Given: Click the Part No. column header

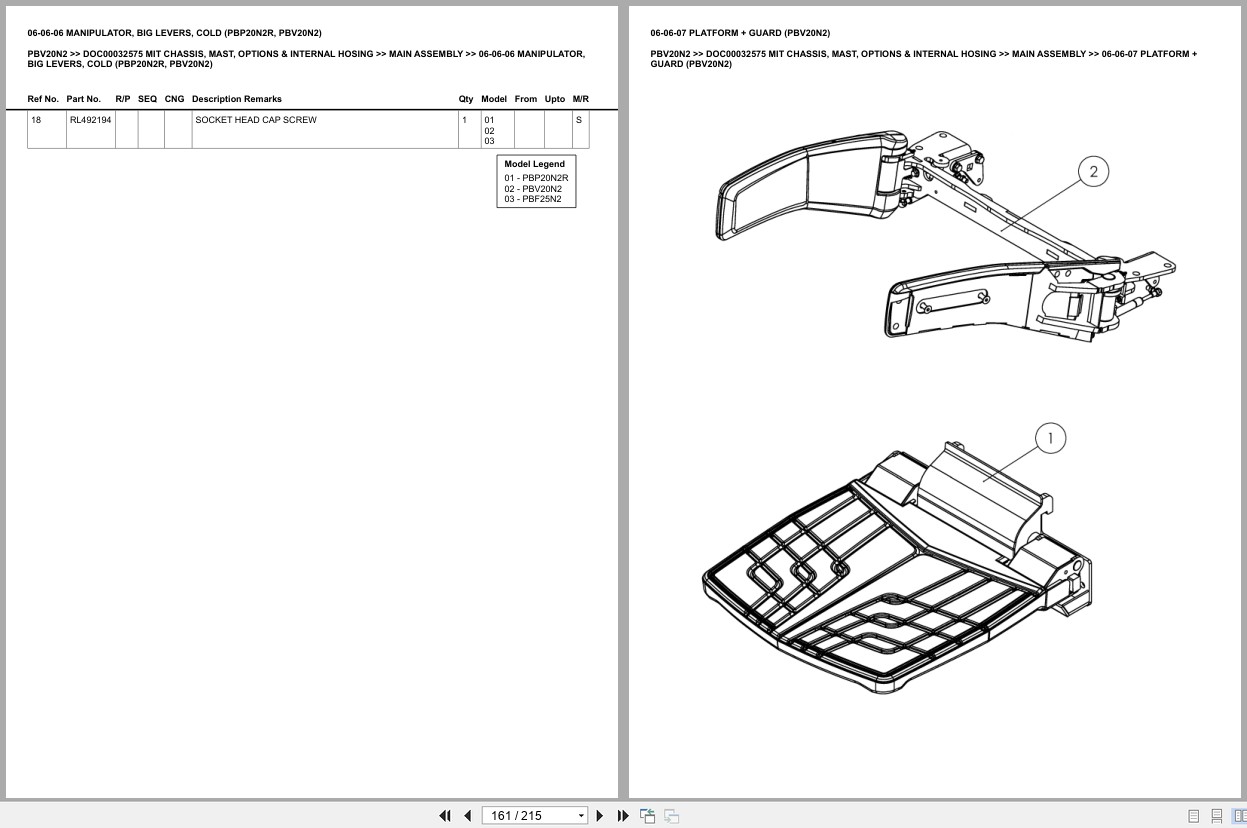Looking at the screenshot, I should tap(84, 99).
